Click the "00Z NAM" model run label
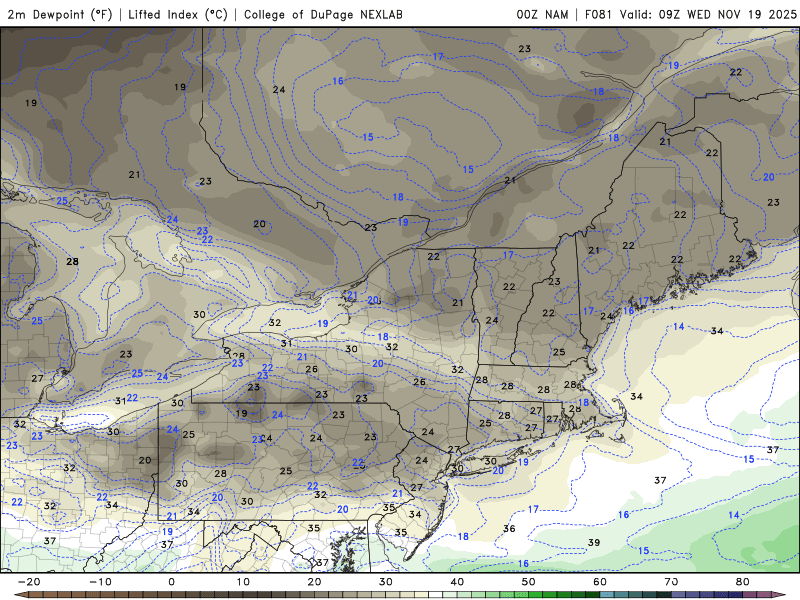Image resolution: width=800 pixels, height=600 pixels. (542, 14)
